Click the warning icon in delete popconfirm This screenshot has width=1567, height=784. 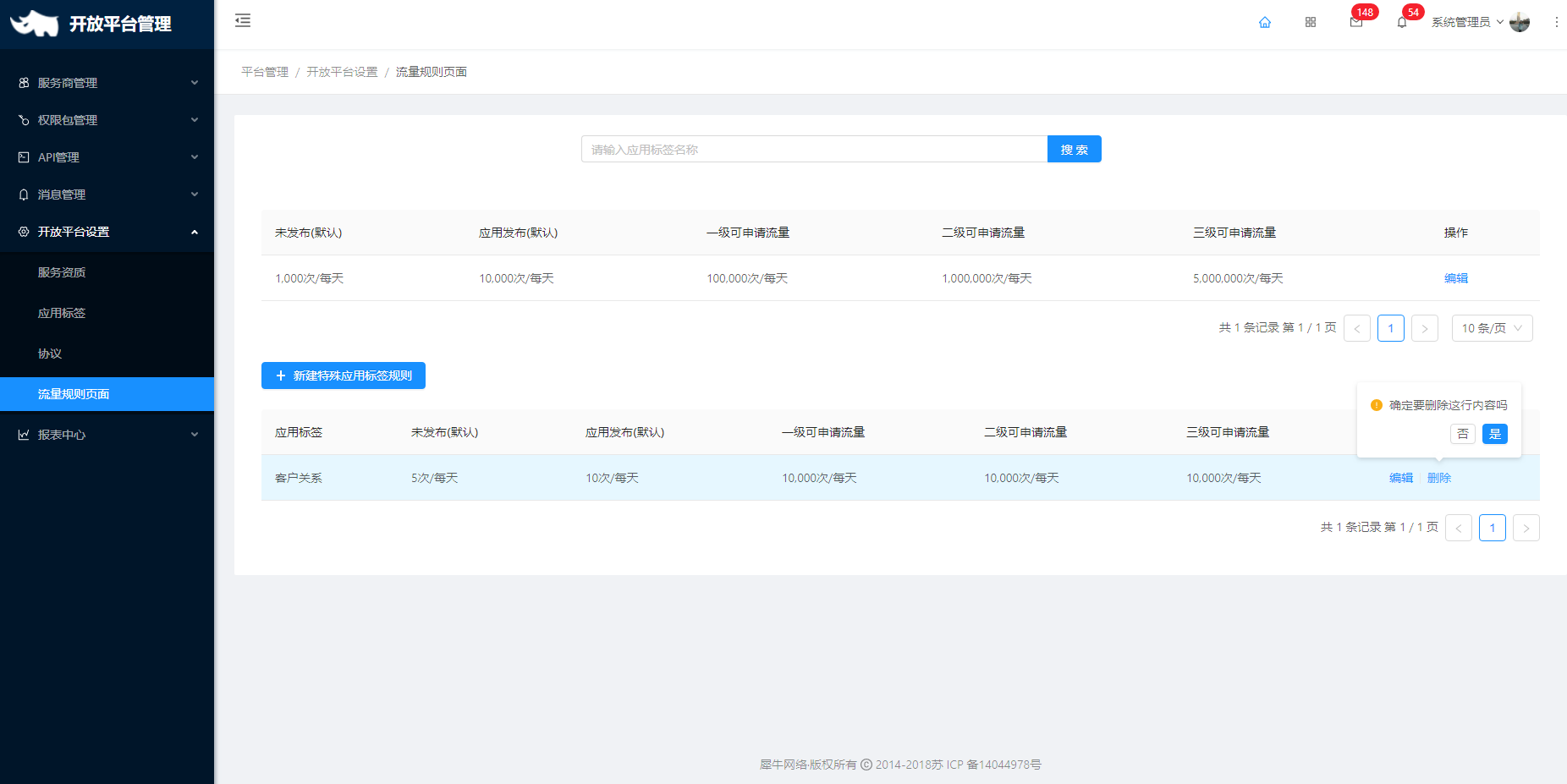tap(1377, 405)
